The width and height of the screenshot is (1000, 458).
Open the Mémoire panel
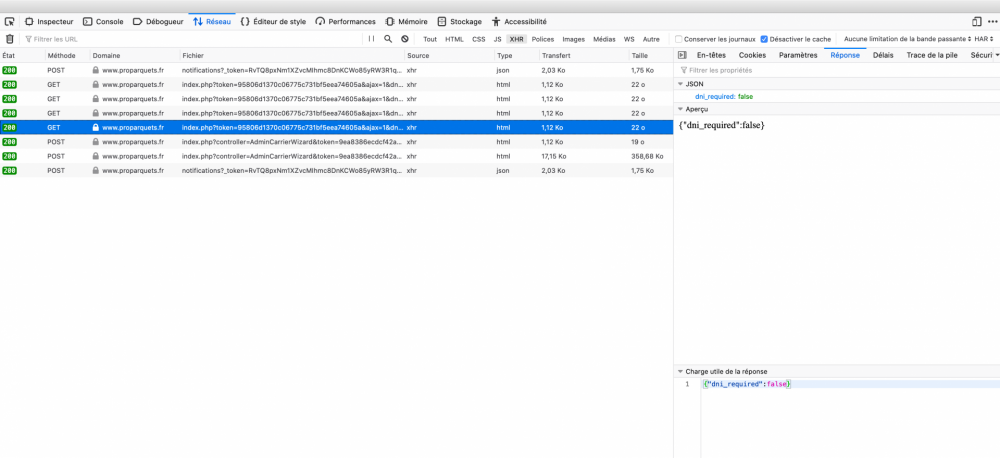[x=406, y=21]
